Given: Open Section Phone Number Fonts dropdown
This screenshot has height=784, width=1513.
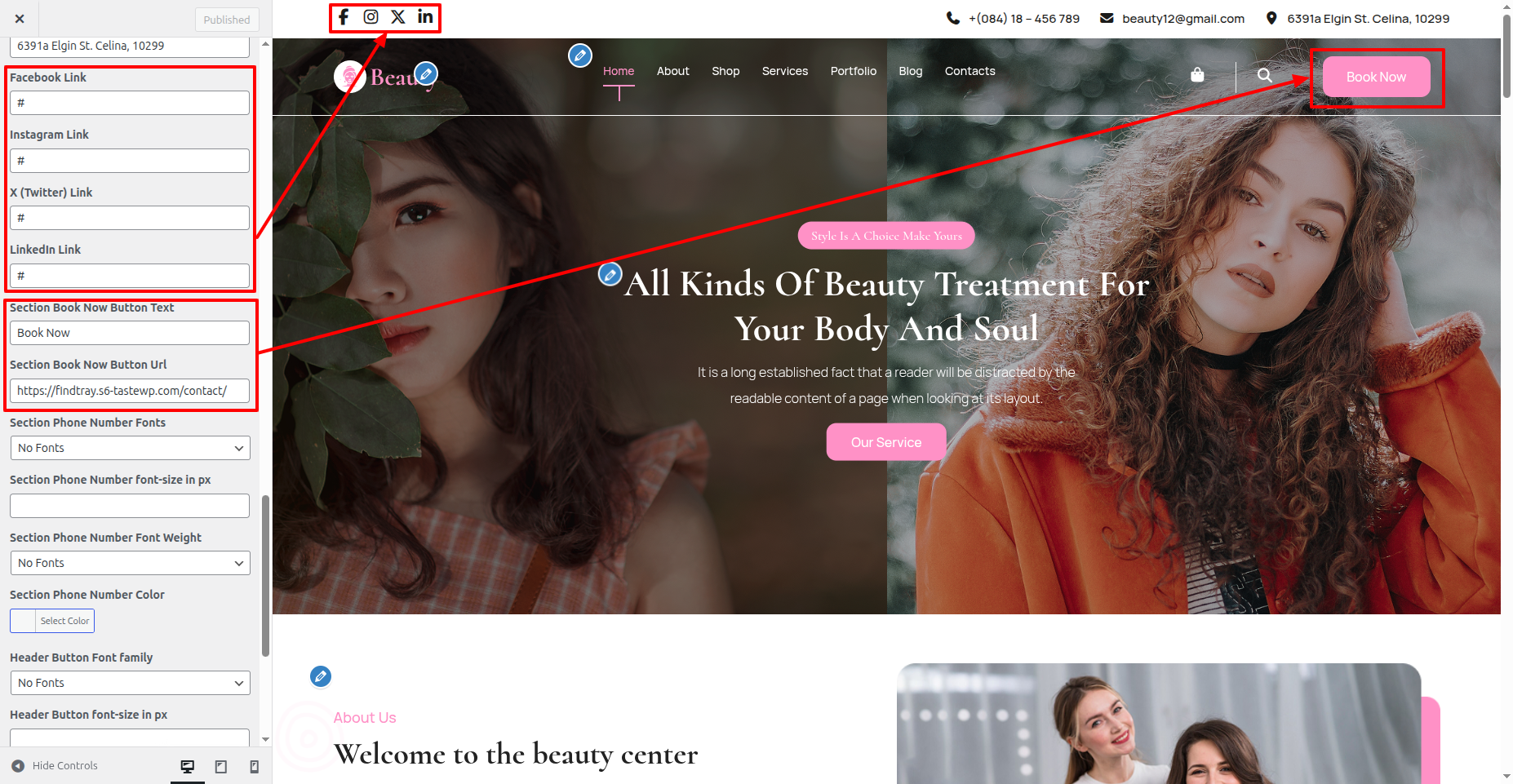Looking at the screenshot, I should (130, 448).
